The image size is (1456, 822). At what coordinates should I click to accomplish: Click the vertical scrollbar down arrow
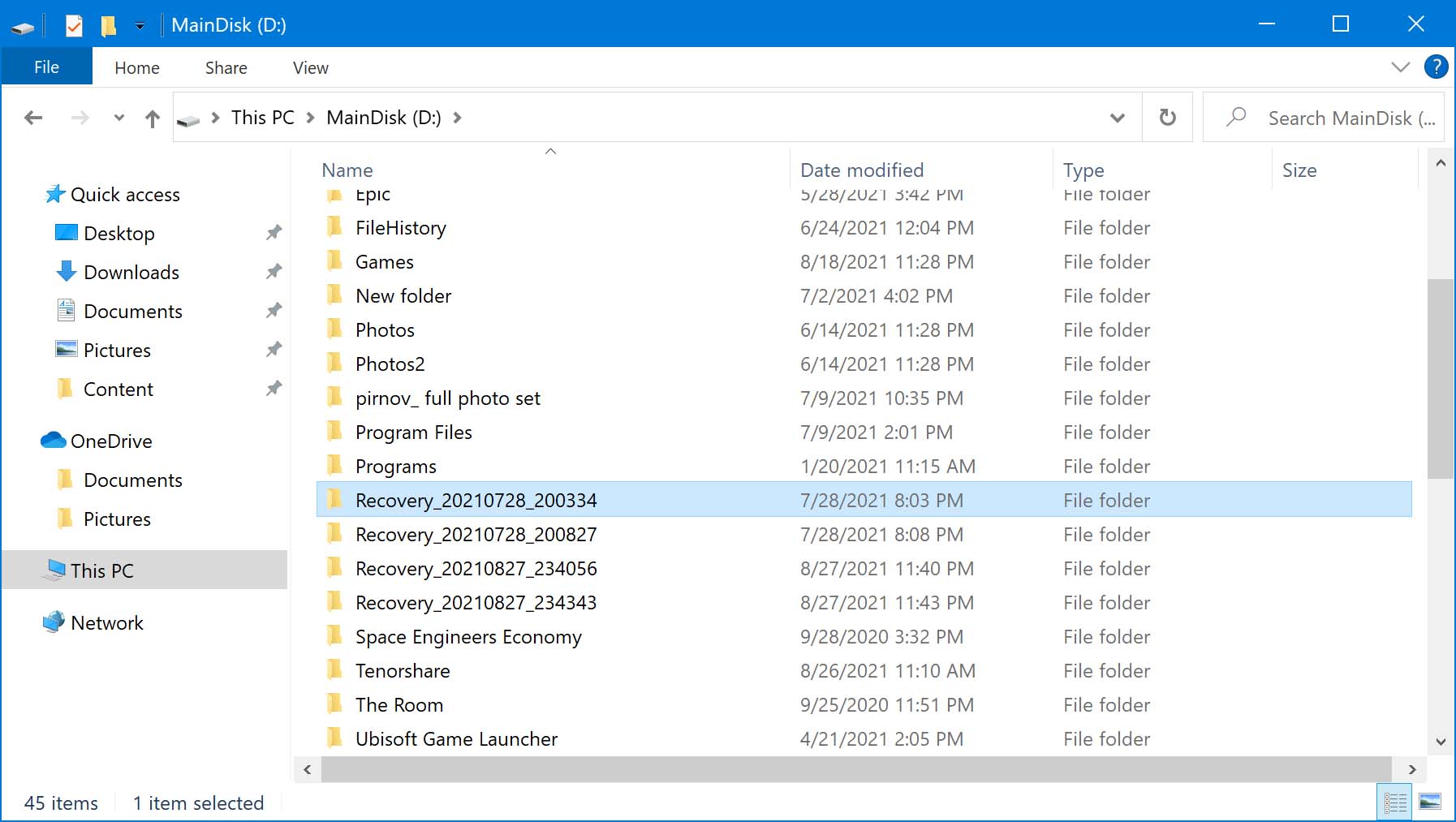1441,742
